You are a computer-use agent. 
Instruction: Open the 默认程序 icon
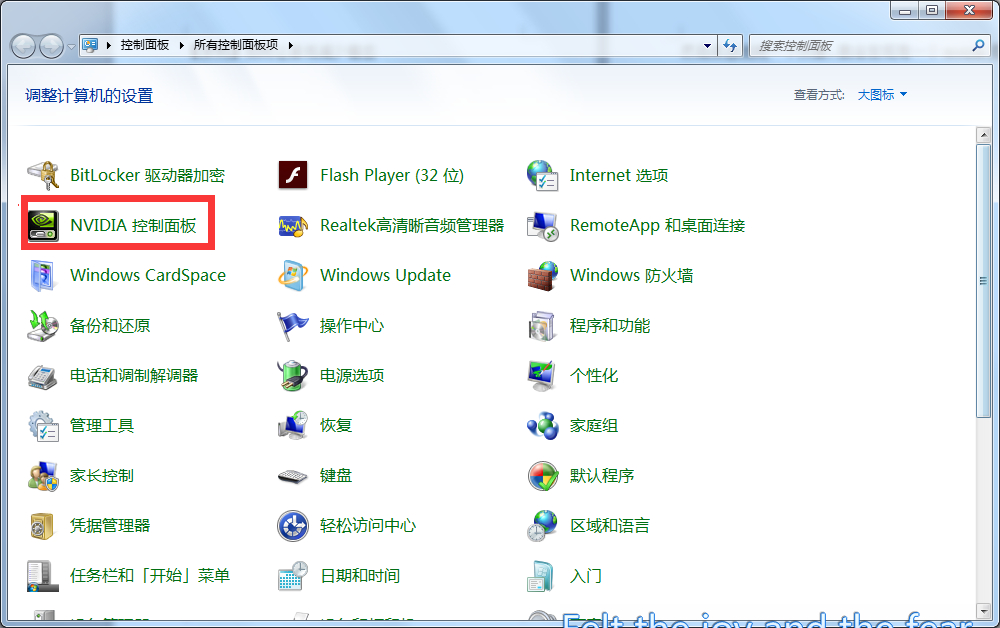543,476
